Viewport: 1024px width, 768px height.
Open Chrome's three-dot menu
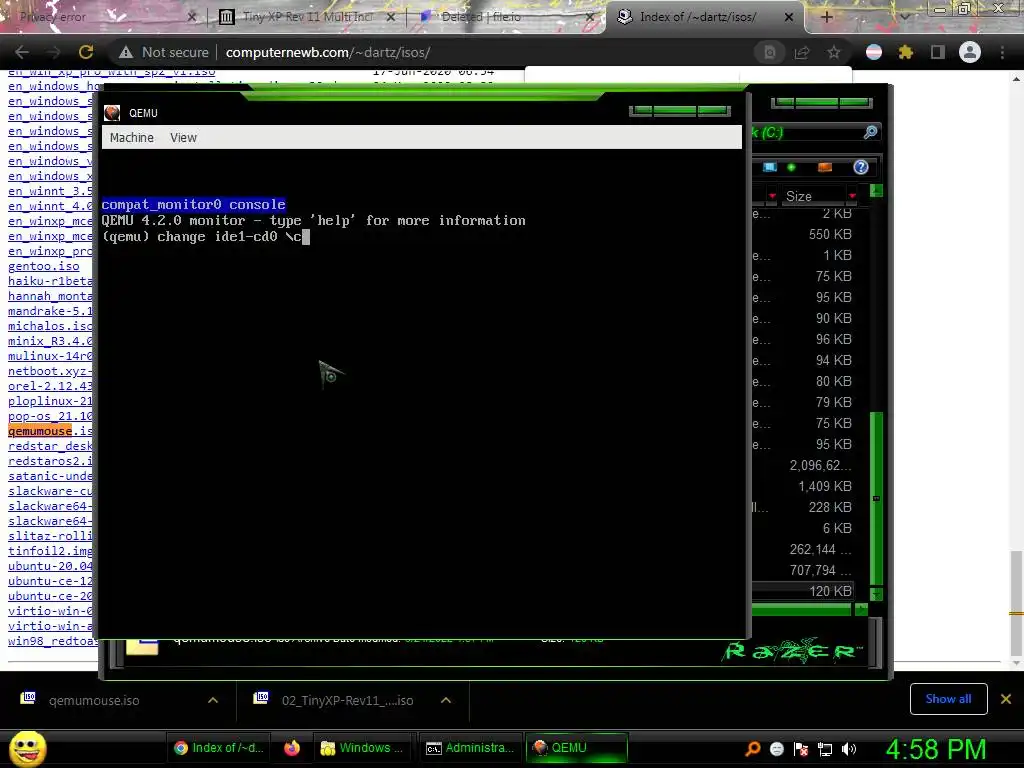pos(1002,52)
